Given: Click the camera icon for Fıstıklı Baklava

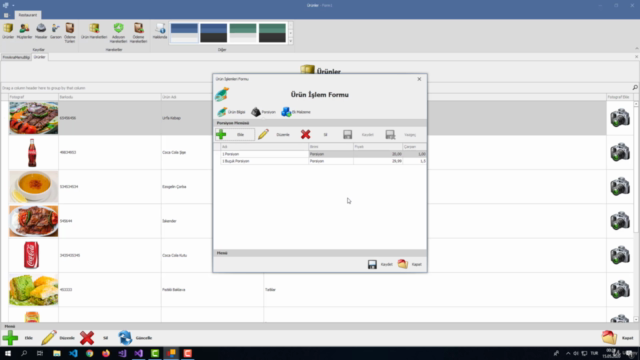Looking at the screenshot, I should click(x=620, y=289).
